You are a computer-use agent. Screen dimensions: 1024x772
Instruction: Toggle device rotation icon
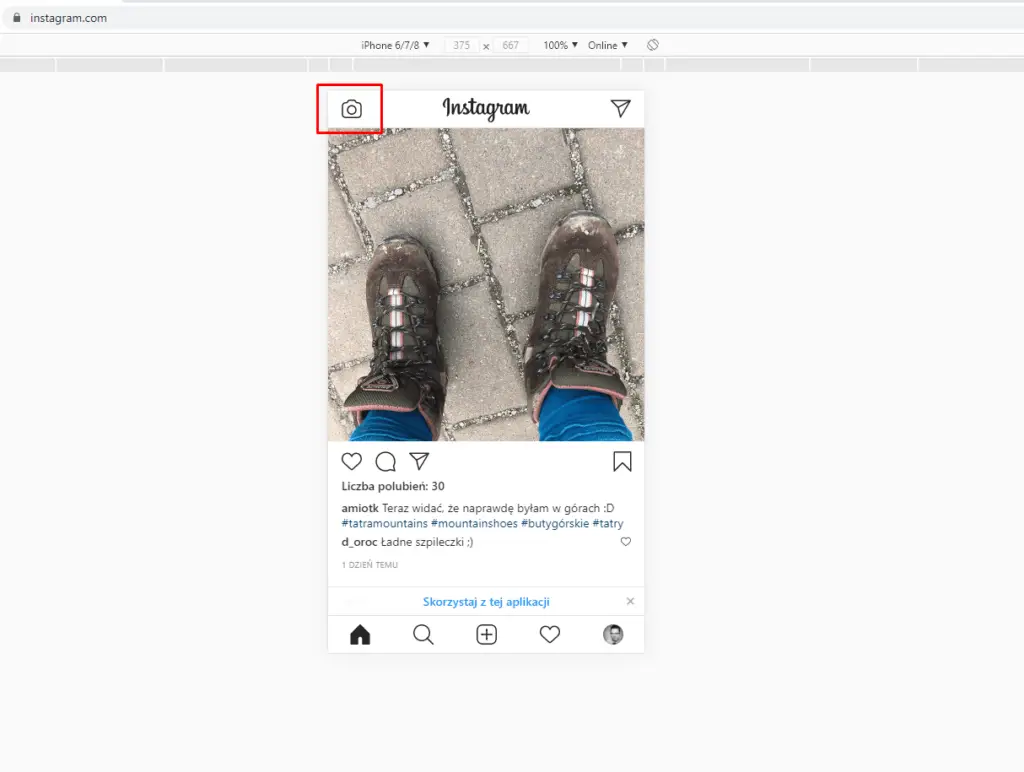(652, 45)
